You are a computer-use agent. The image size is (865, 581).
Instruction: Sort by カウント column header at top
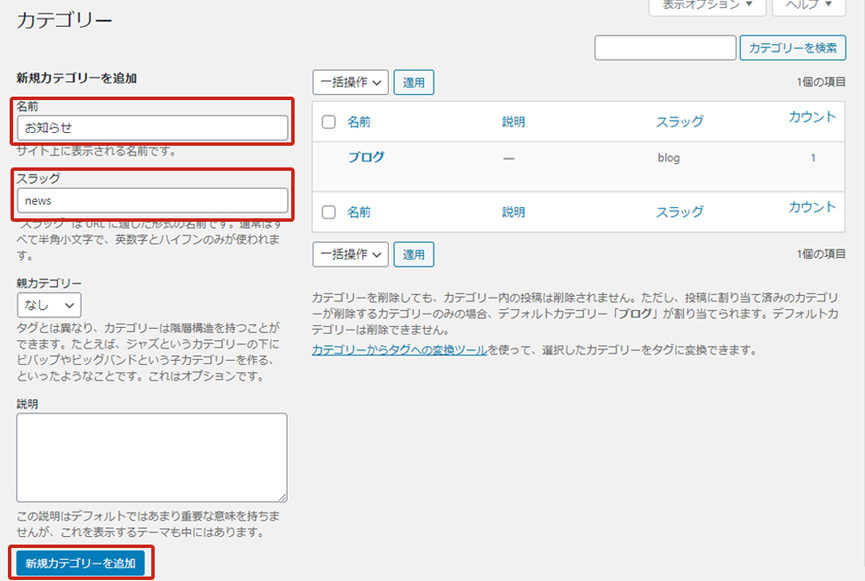812,117
